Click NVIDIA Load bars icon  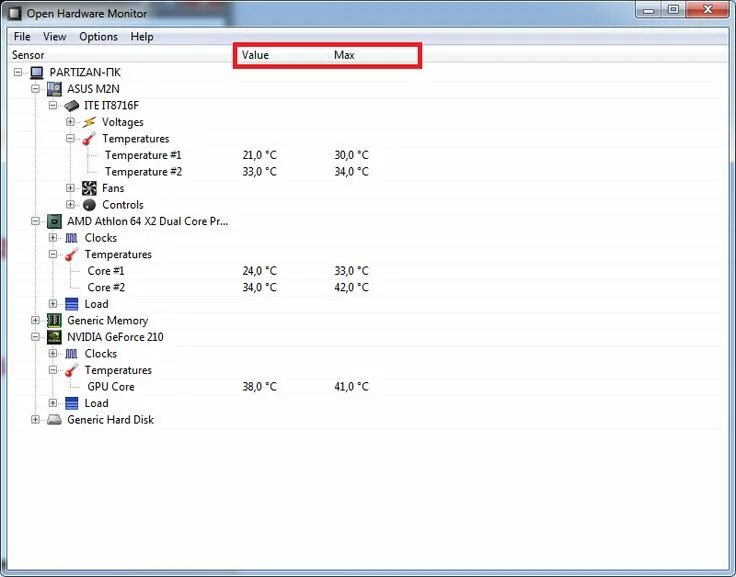pyautogui.click(x=71, y=403)
